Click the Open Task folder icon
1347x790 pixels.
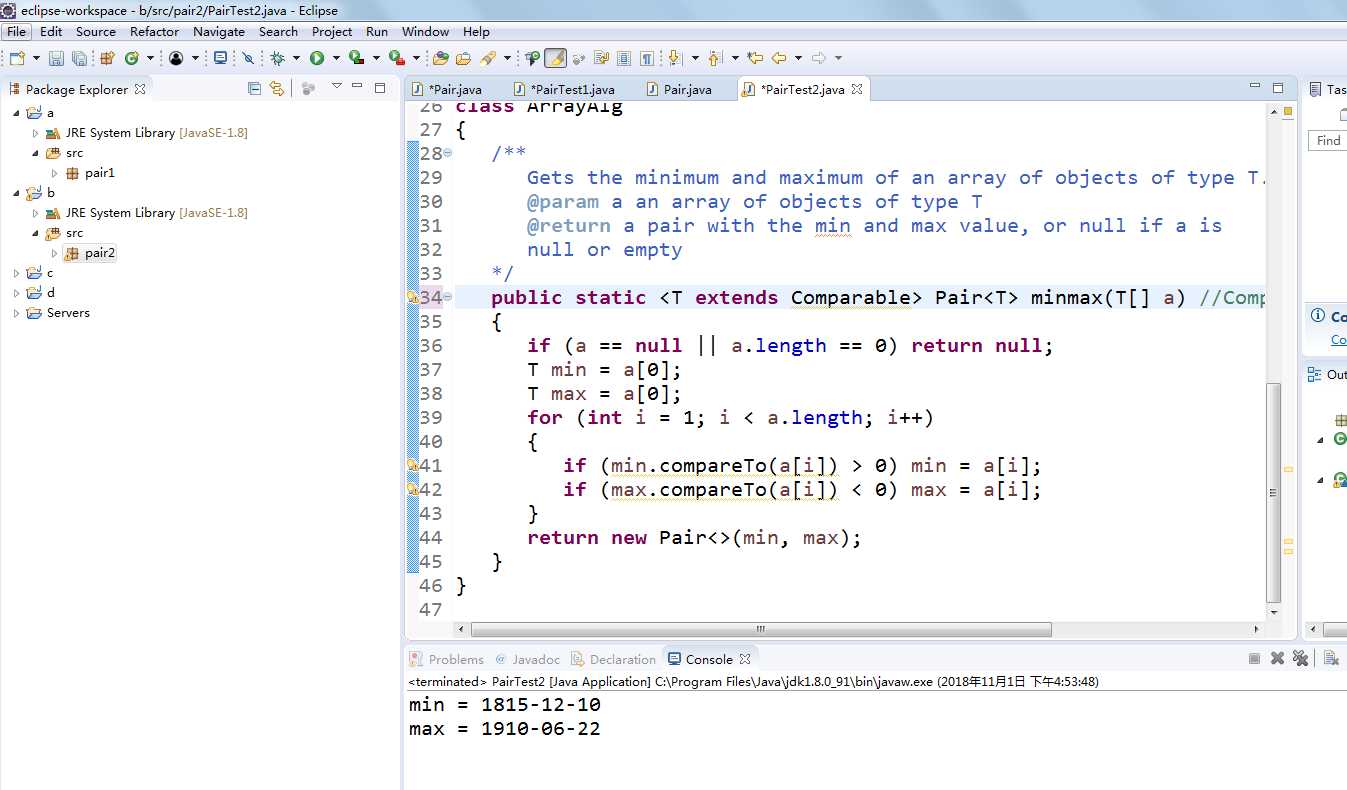(463, 58)
